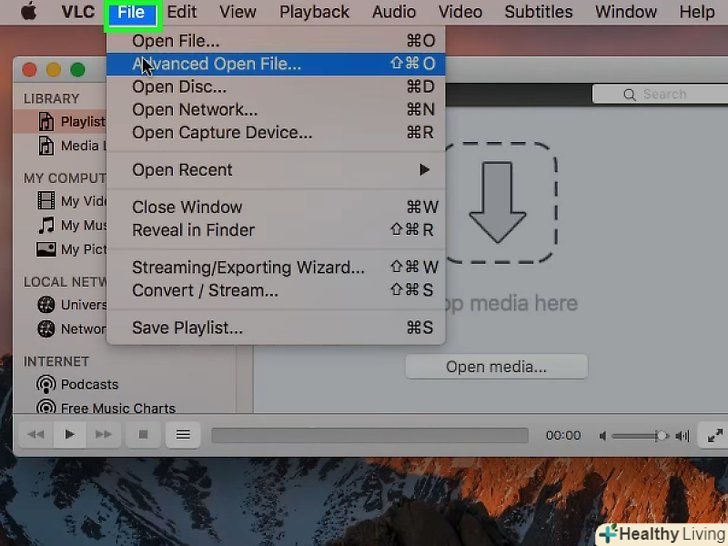Select Convert / Stream... entry
Viewport: 728px width, 546px height.
coord(276,291)
